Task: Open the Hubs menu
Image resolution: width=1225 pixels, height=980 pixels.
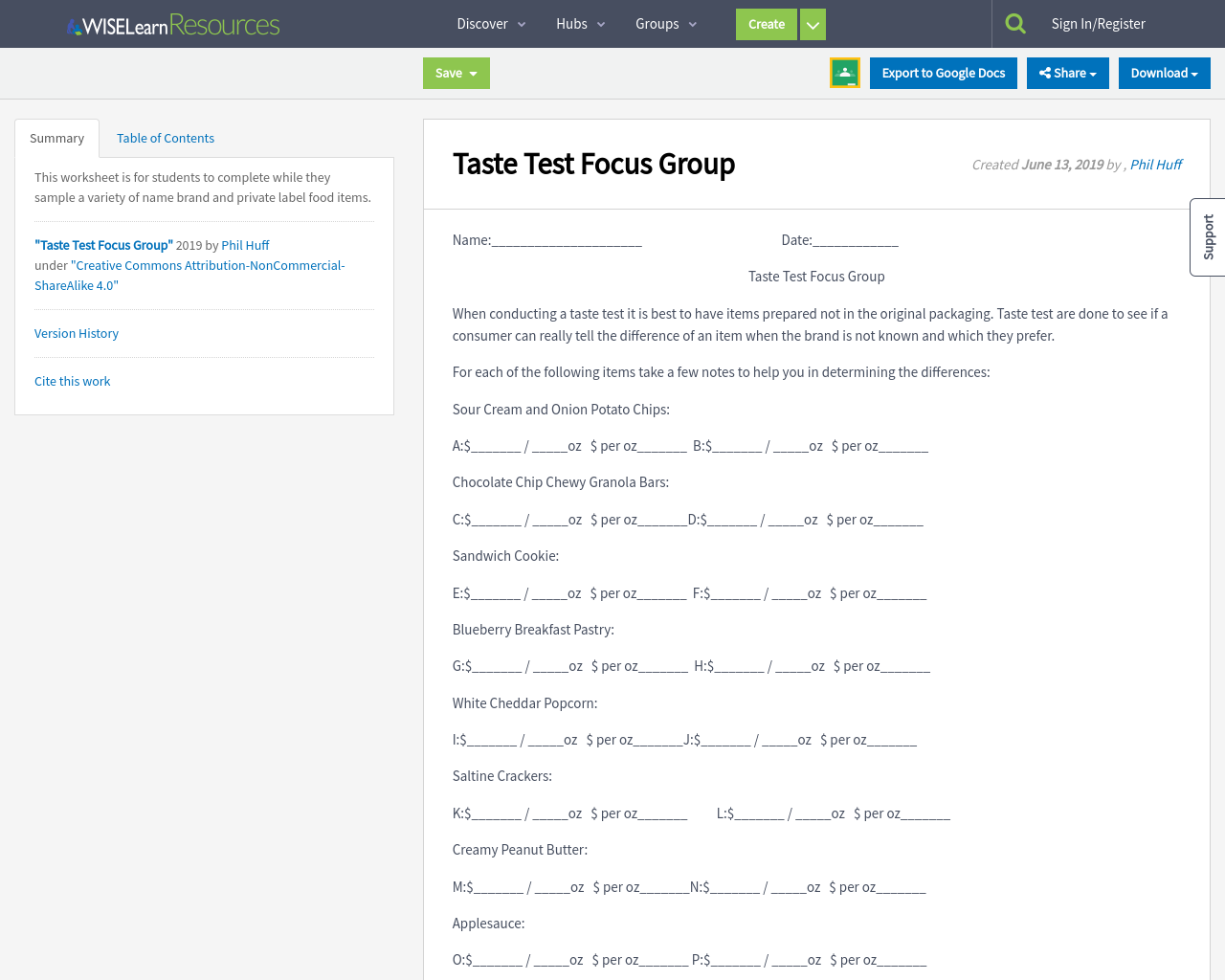Action: pos(580,24)
